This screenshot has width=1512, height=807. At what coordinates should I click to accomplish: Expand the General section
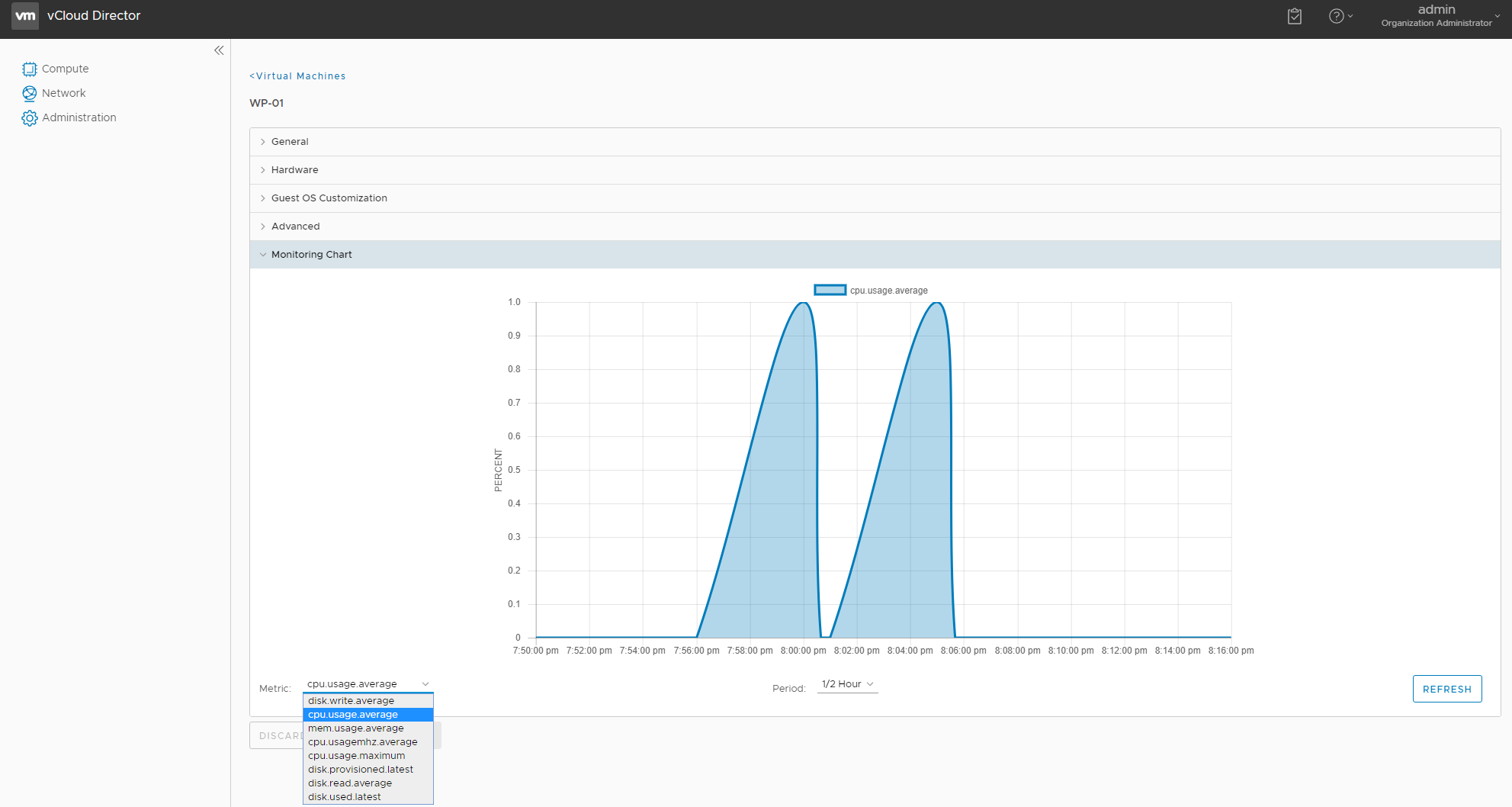tap(875, 142)
